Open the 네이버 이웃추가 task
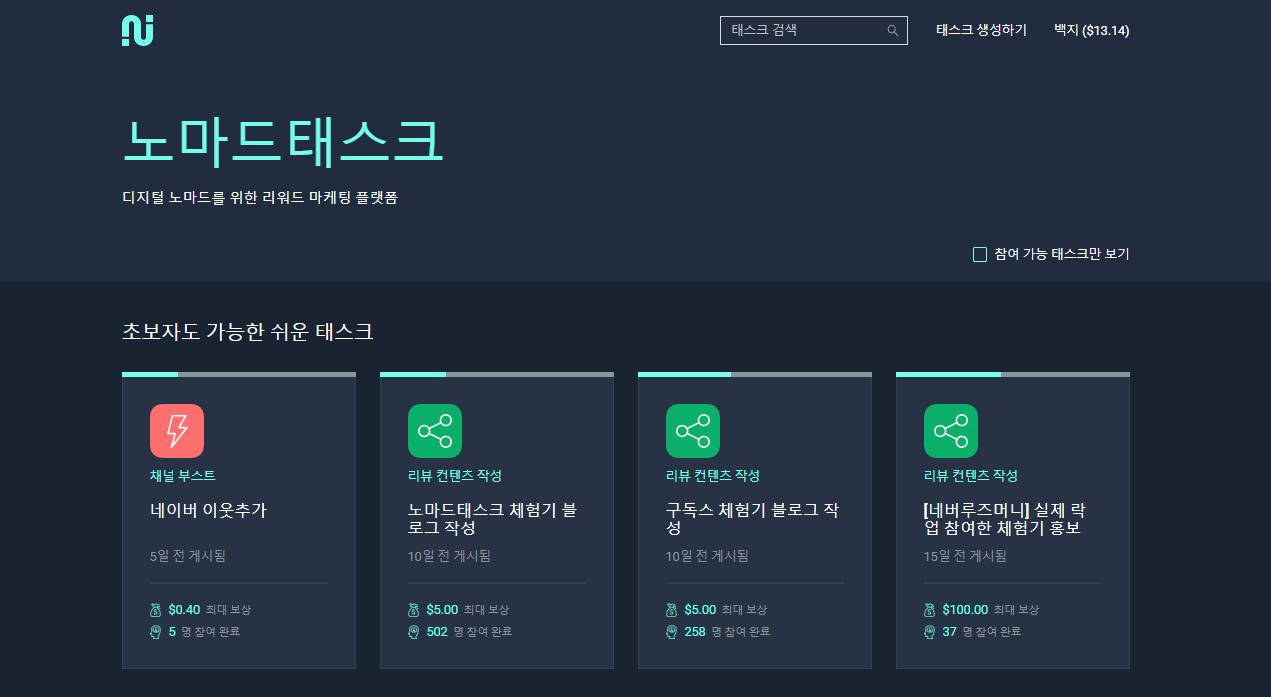Viewport: 1271px width, 697px height. click(x=209, y=510)
